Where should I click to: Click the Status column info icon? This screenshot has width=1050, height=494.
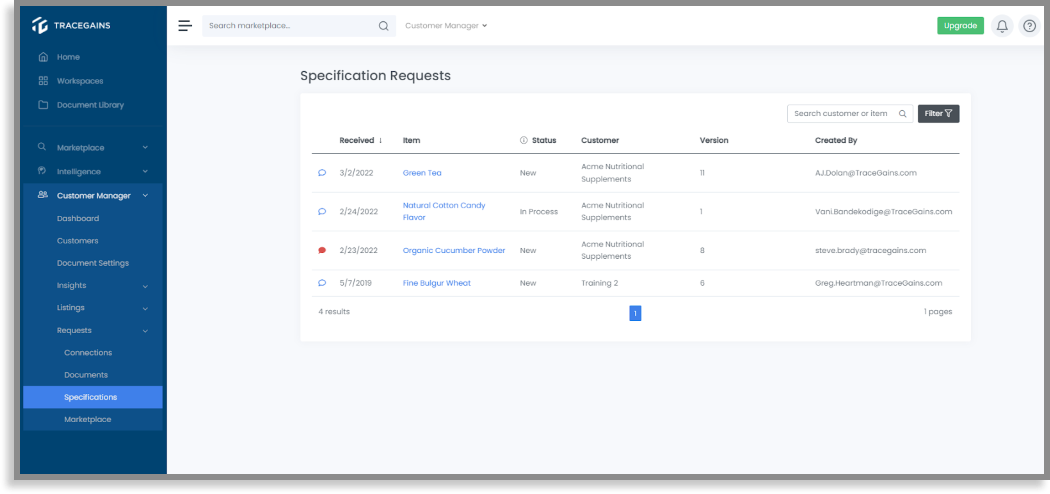524,141
